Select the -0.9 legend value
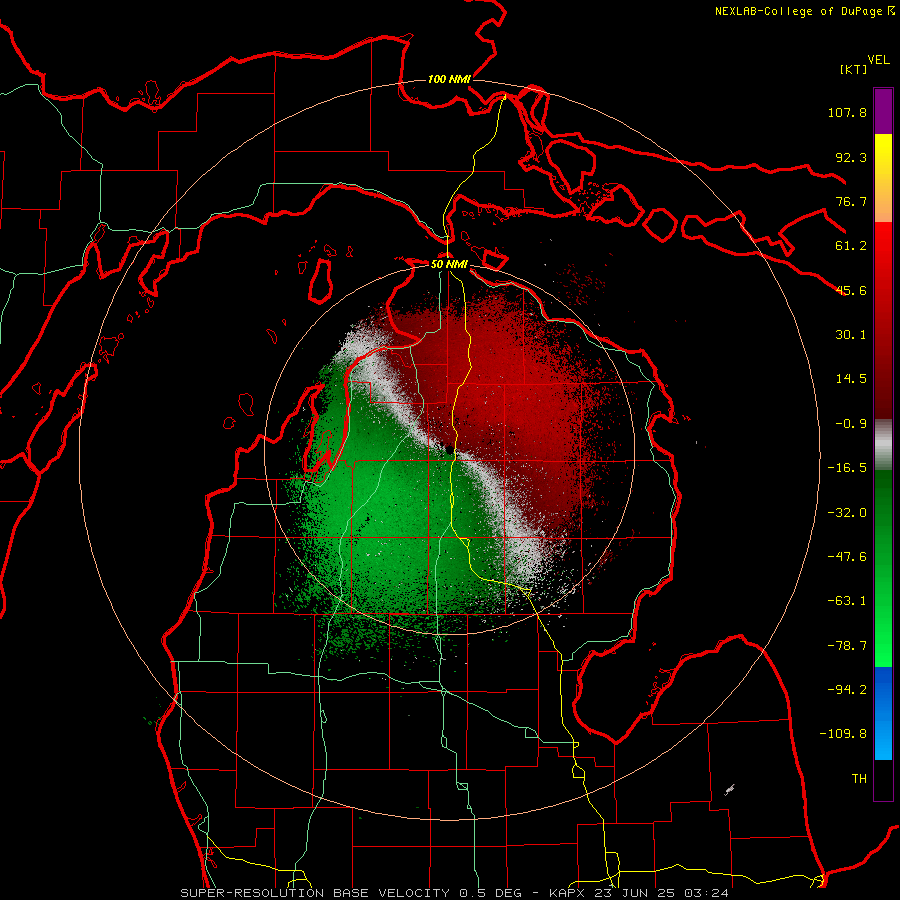The height and width of the screenshot is (900, 900). pyautogui.click(x=851, y=424)
